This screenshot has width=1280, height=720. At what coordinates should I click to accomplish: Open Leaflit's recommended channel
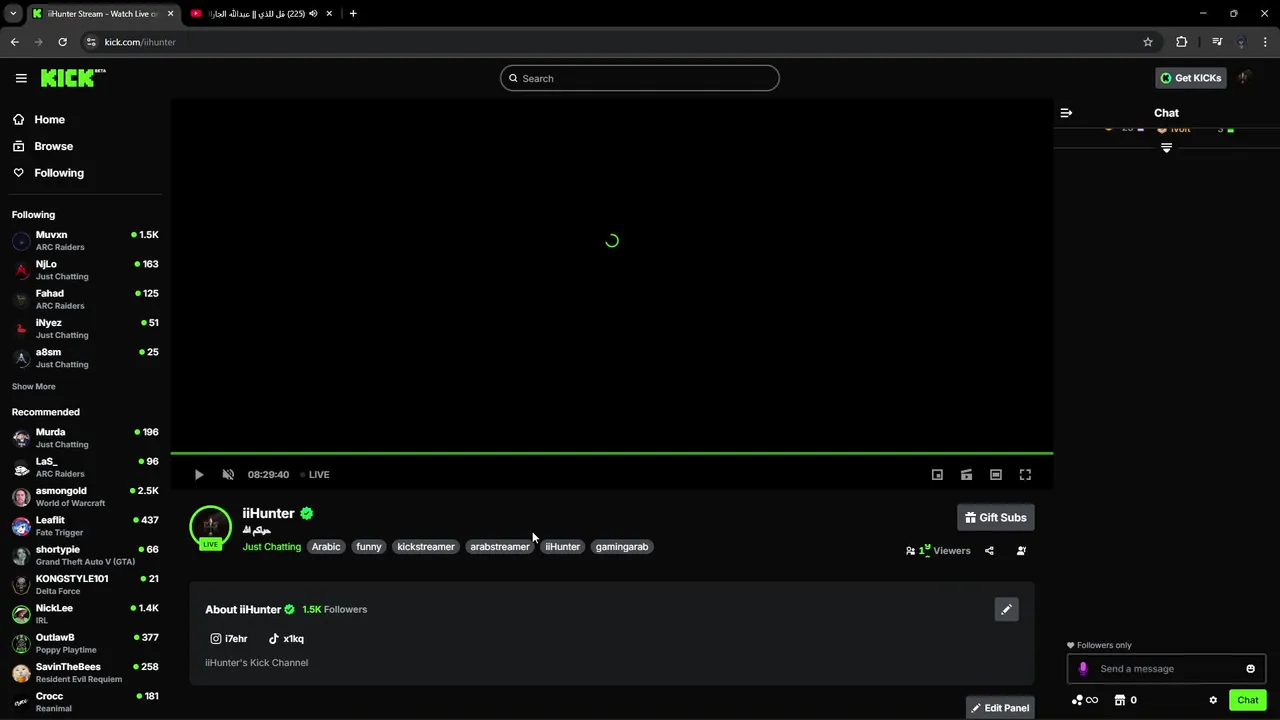coord(85,526)
